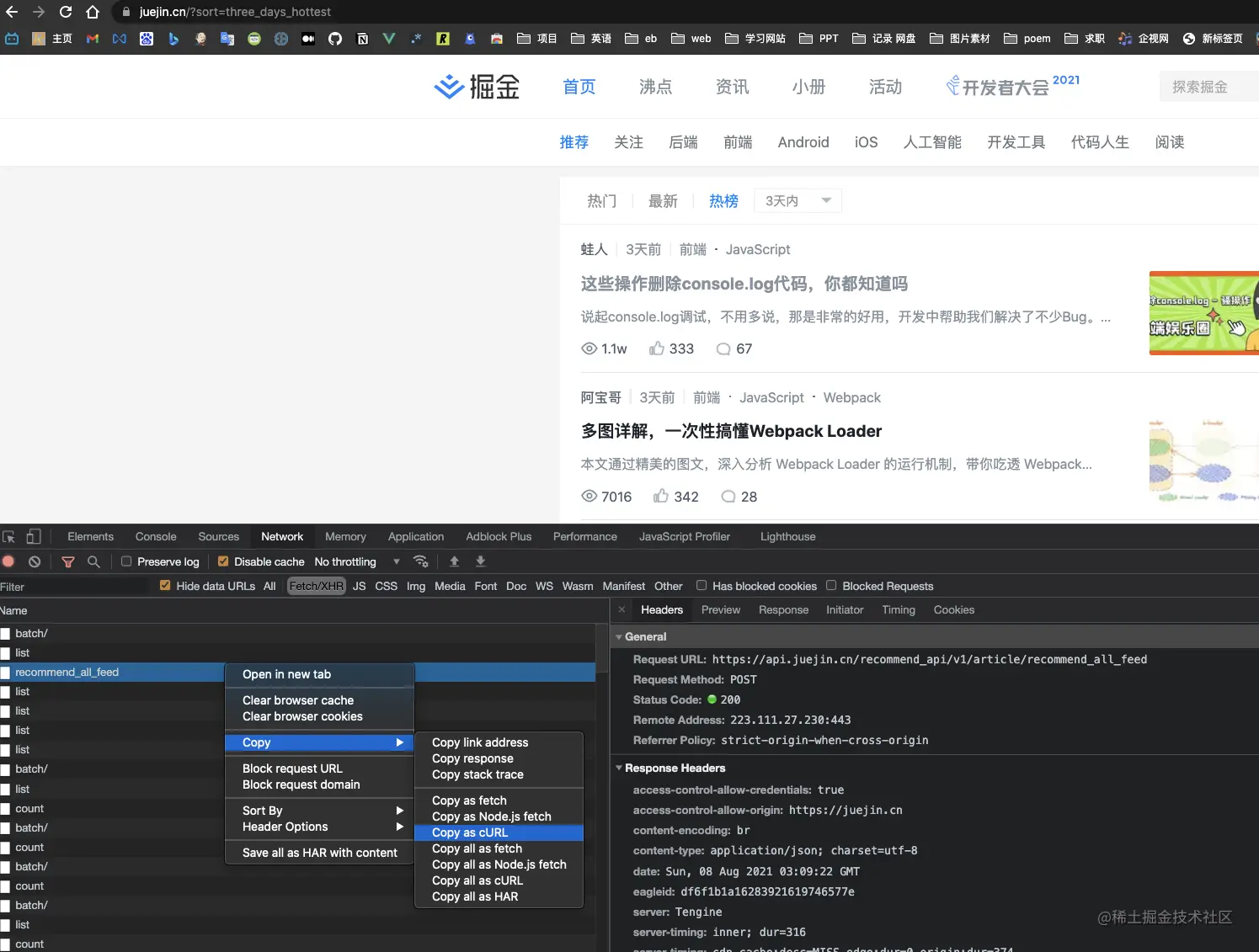
Task: Enable Preserve log checkbox
Action: point(126,561)
